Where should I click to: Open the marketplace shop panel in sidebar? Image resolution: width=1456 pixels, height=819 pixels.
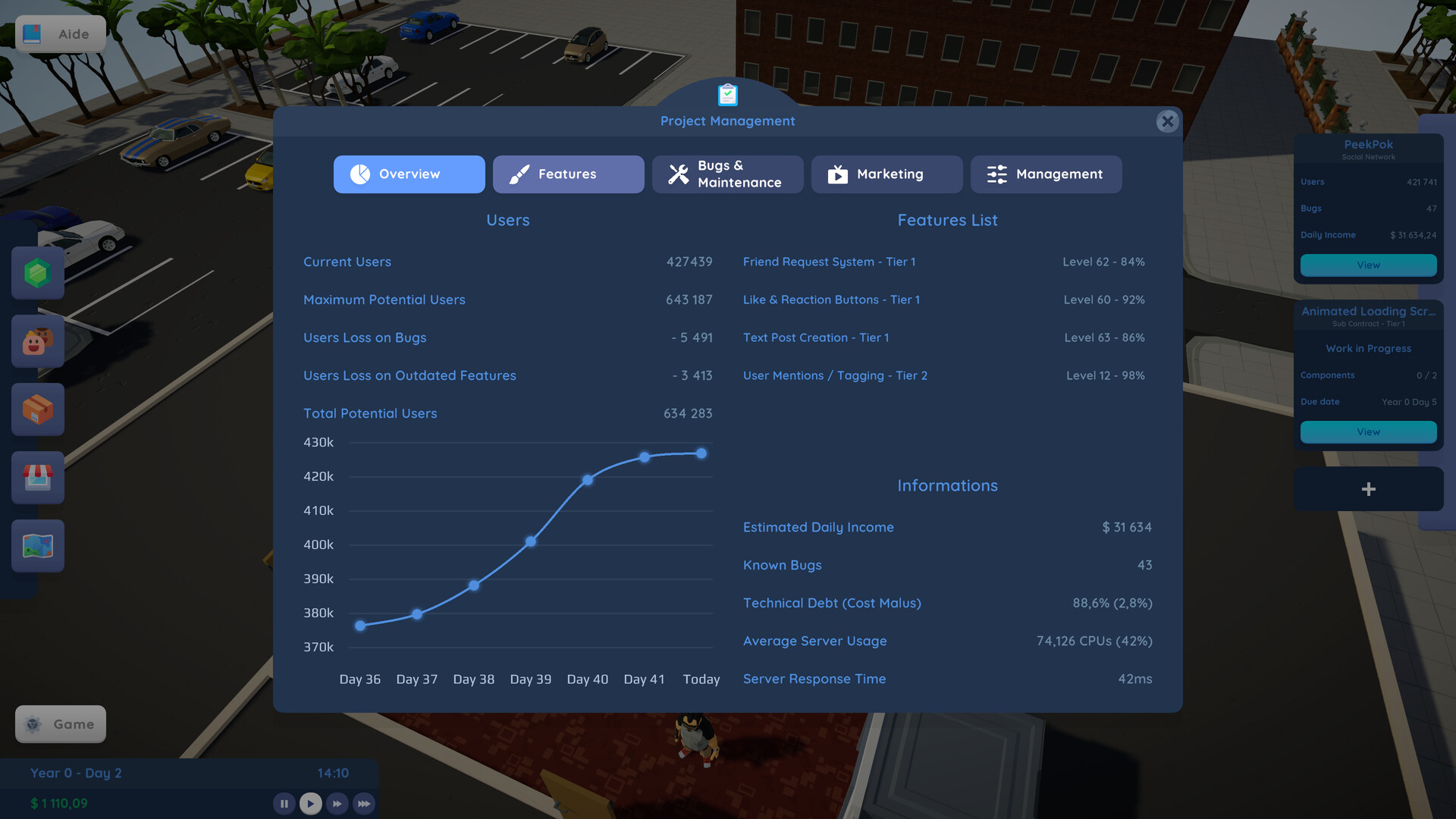pos(37,478)
